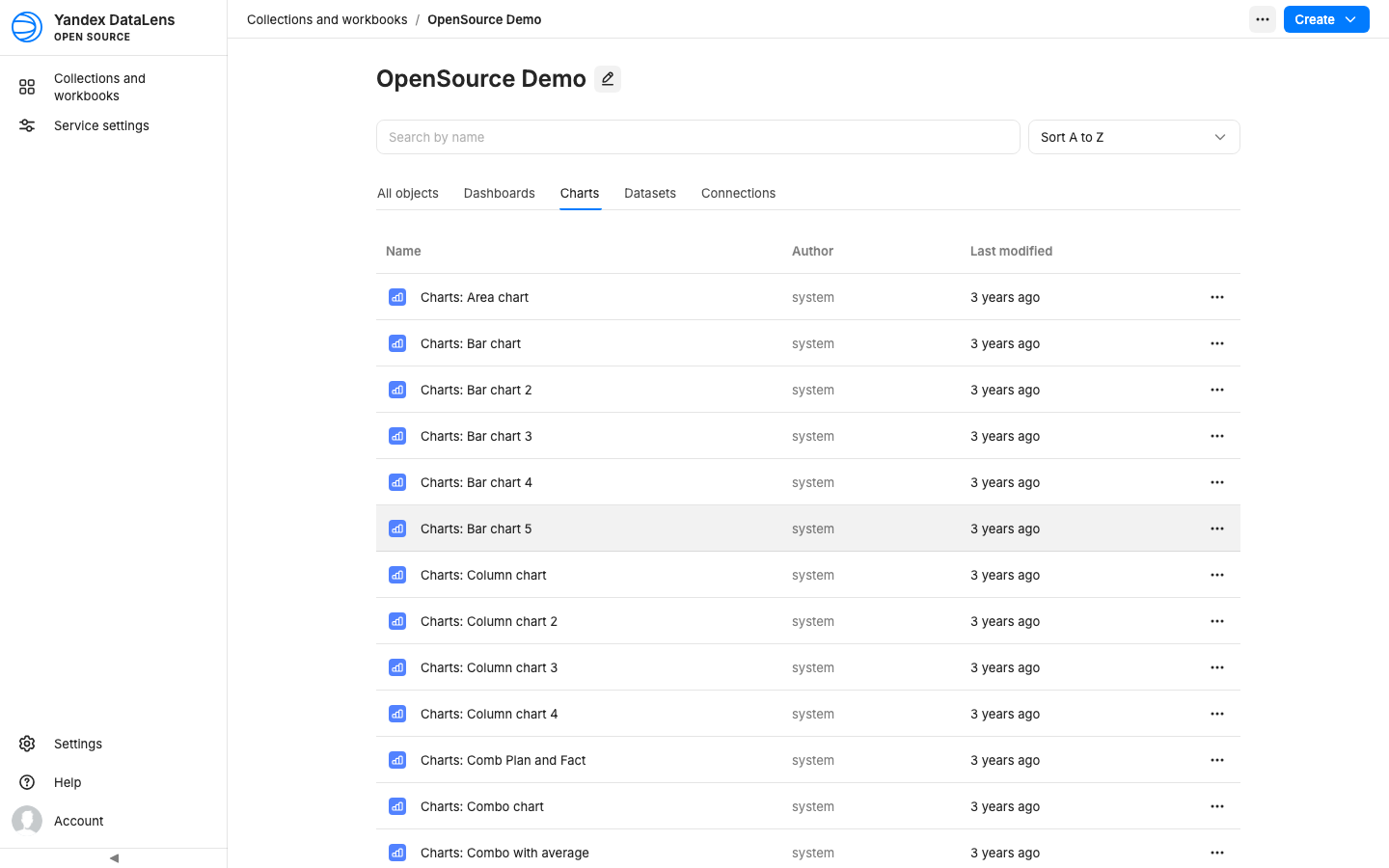Open the Sort A to Z dropdown
Screen dimensions: 1389x868
pos(1134,137)
